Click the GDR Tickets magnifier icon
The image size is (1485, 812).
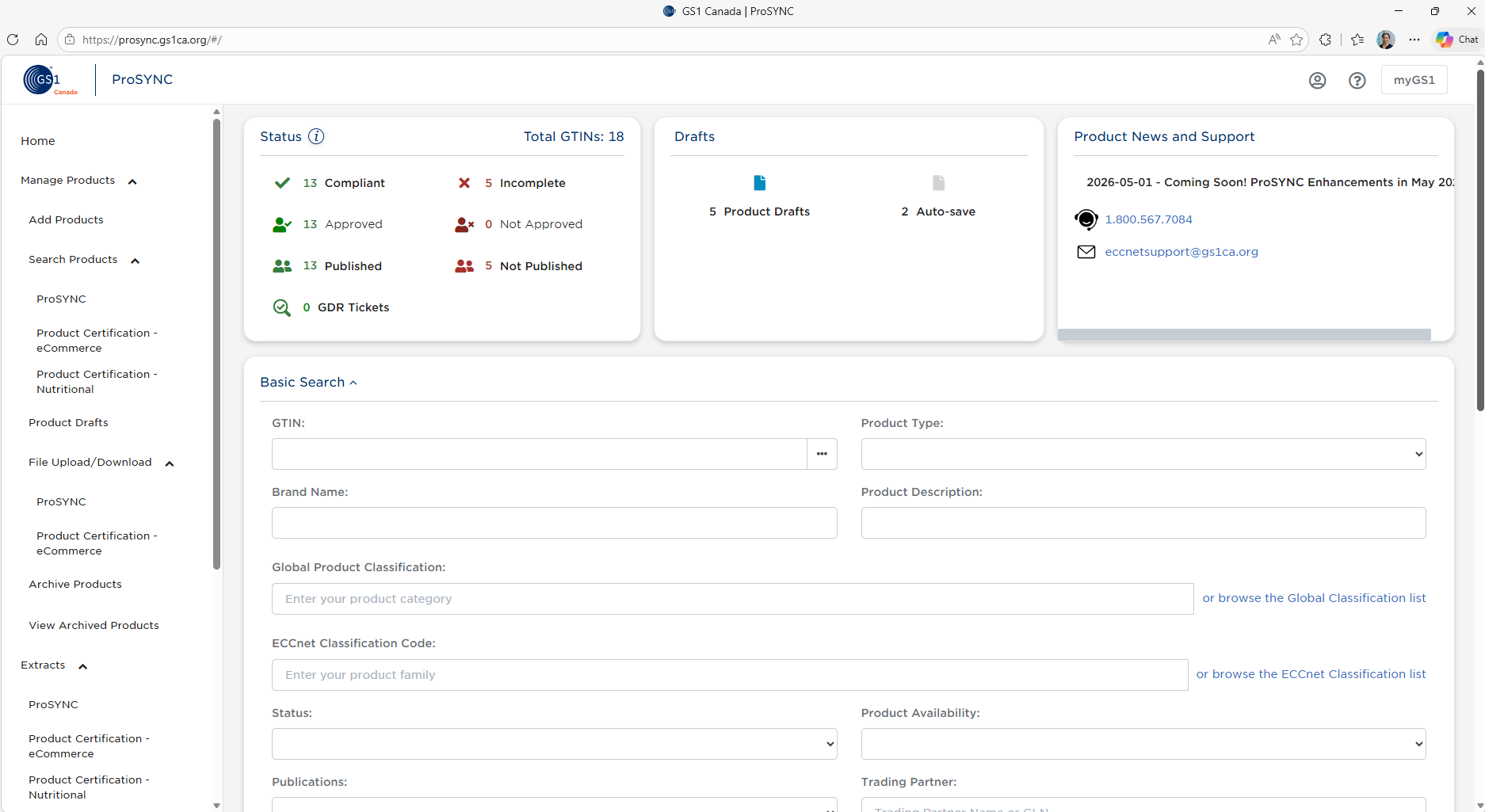pos(282,307)
